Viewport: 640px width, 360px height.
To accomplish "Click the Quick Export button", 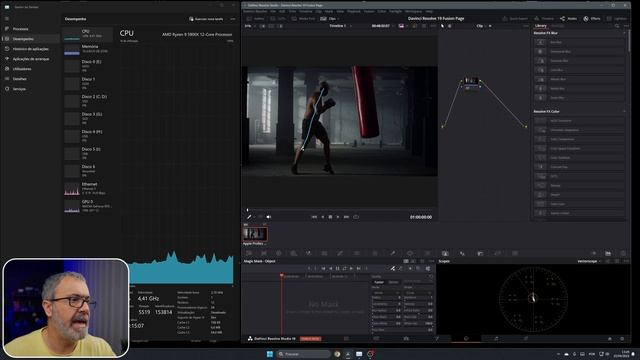I will coord(515,18).
